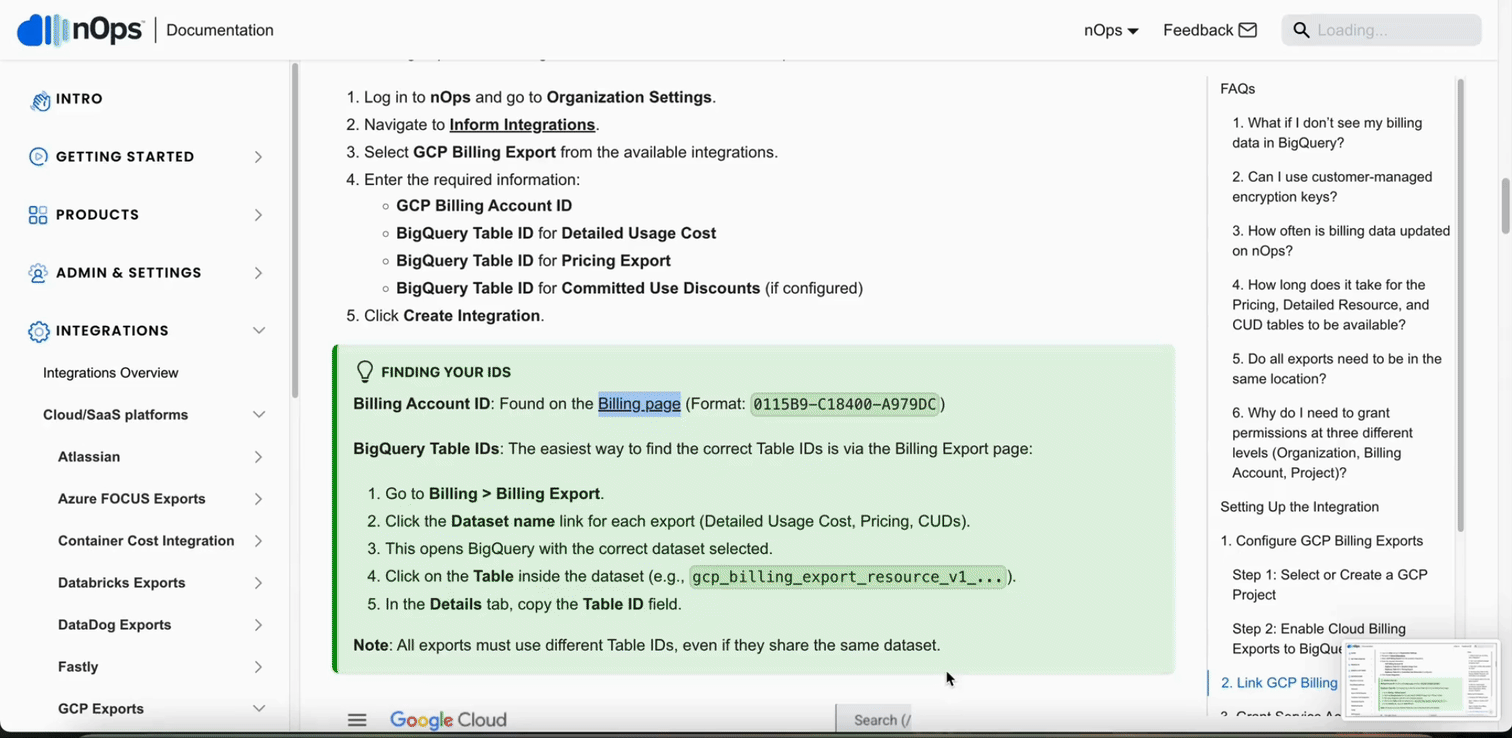Click the Getting Started section icon
The width and height of the screenshot is (1512, 738).
click(x=38, y=156)
